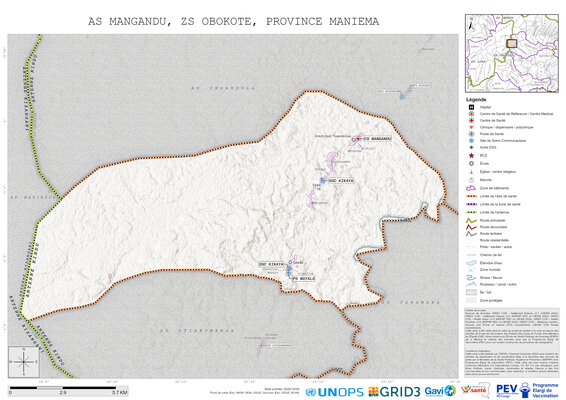Click the Zone humide legend symbol

(471, 270)
